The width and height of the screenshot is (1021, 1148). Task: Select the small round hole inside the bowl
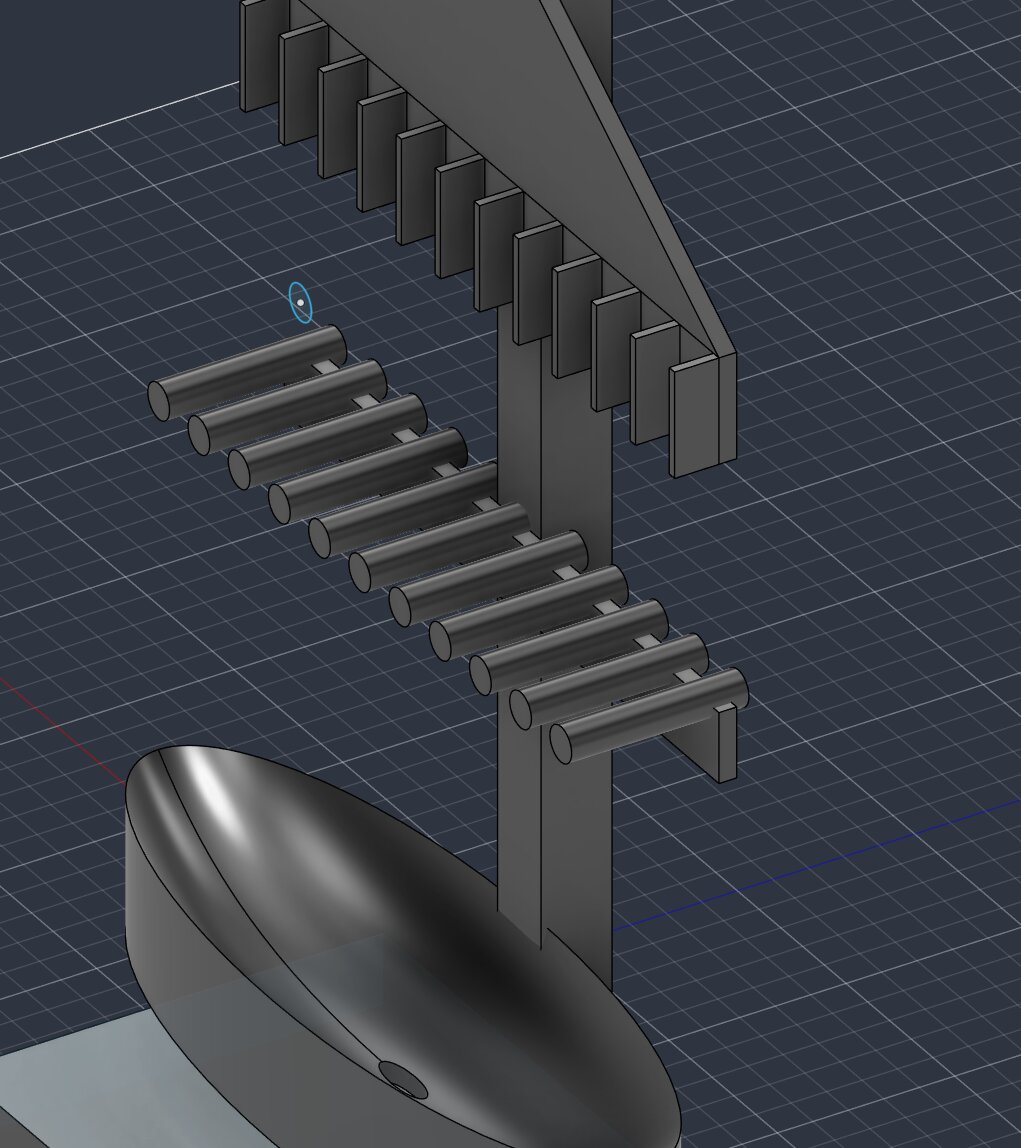[x=403, y=1079]
